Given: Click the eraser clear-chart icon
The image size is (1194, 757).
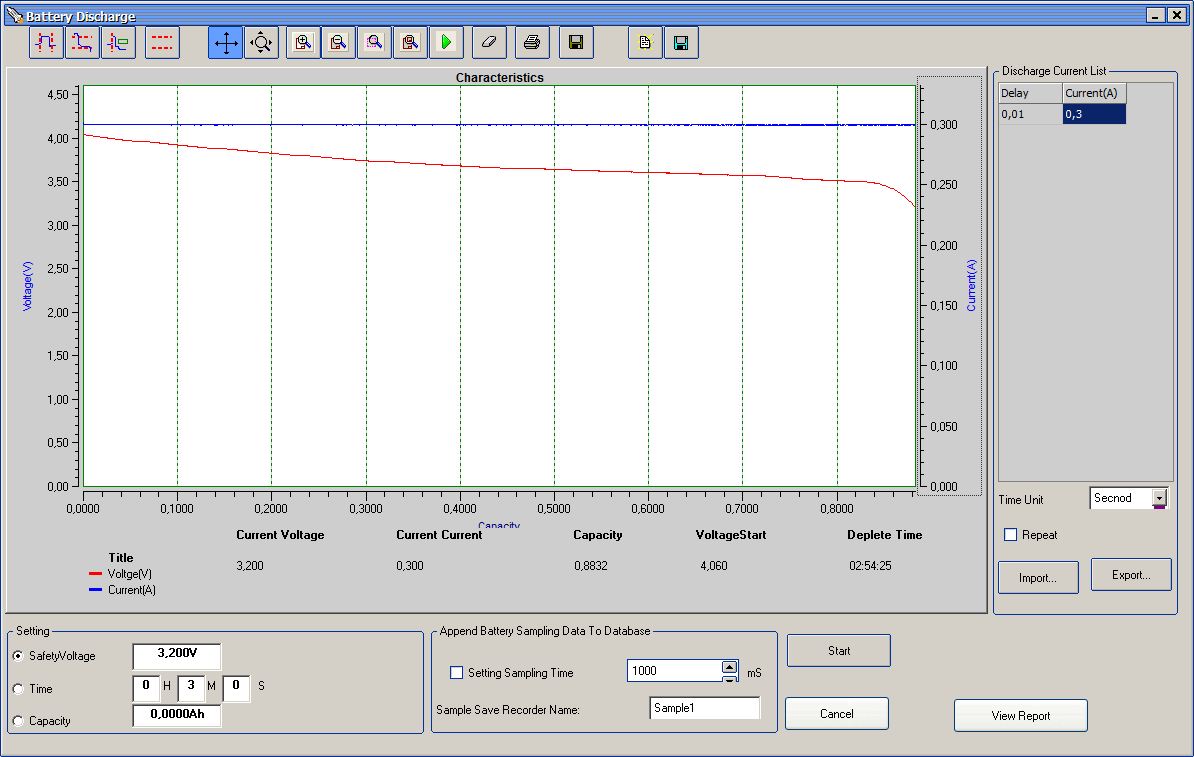Looking at the screenshot, I should pos(489,43).
